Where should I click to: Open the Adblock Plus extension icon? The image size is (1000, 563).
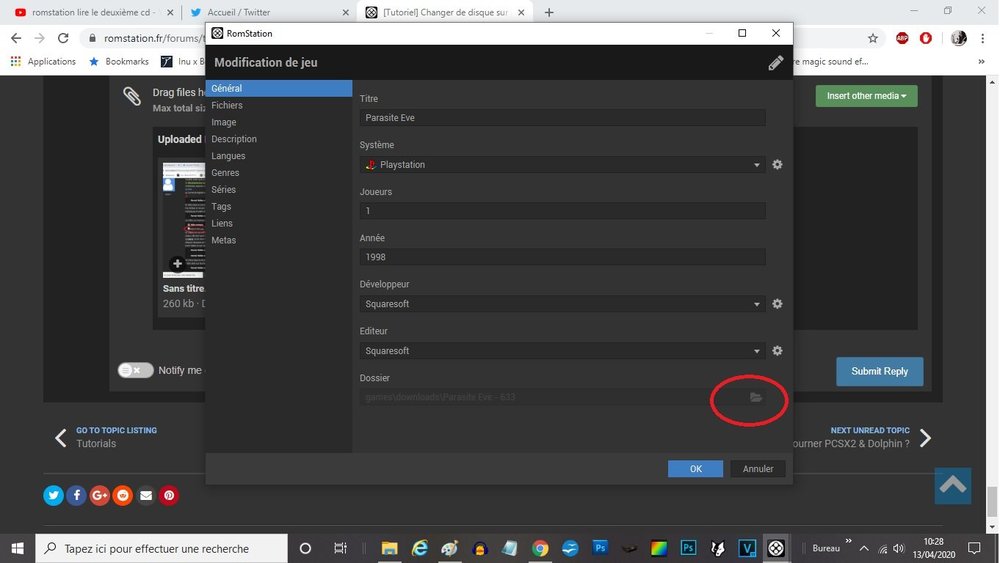pos(902,38)
